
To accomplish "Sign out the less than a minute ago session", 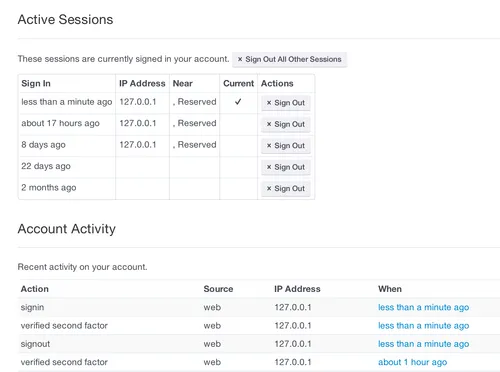I will point(286,103).
